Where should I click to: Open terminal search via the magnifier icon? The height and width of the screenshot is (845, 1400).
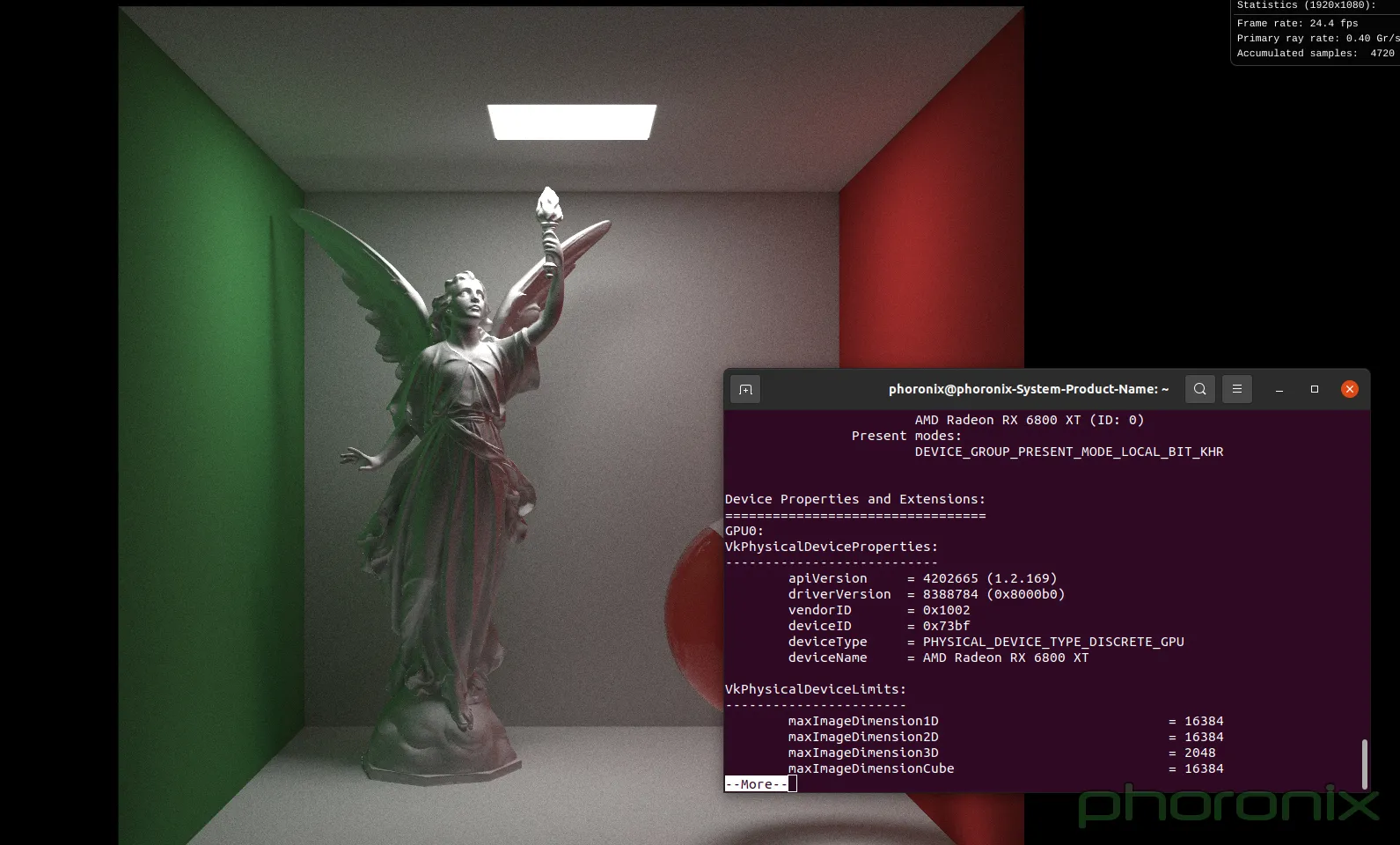point(1200,389)
